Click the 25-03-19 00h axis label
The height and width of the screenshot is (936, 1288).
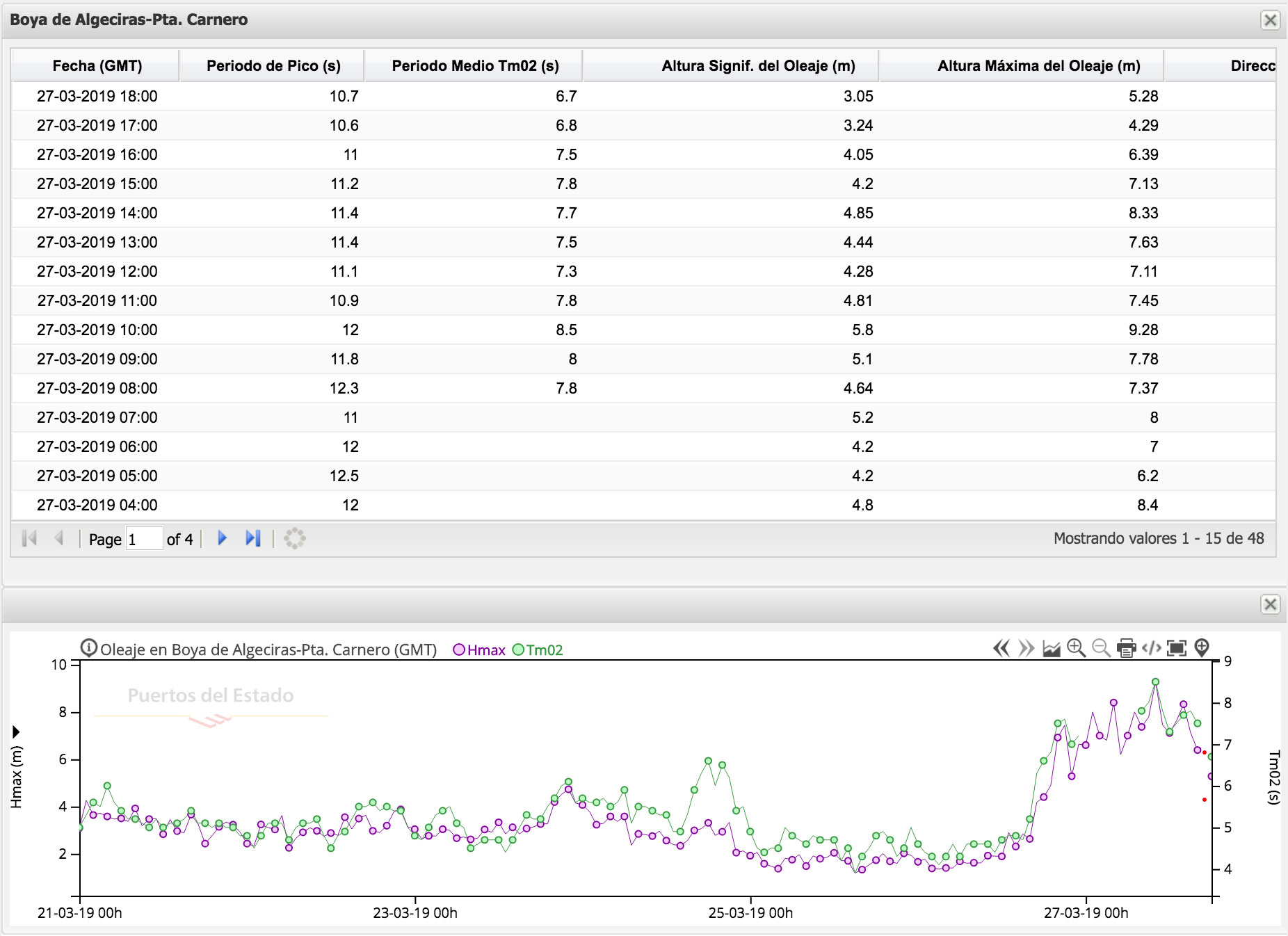[x=750, y=913]
